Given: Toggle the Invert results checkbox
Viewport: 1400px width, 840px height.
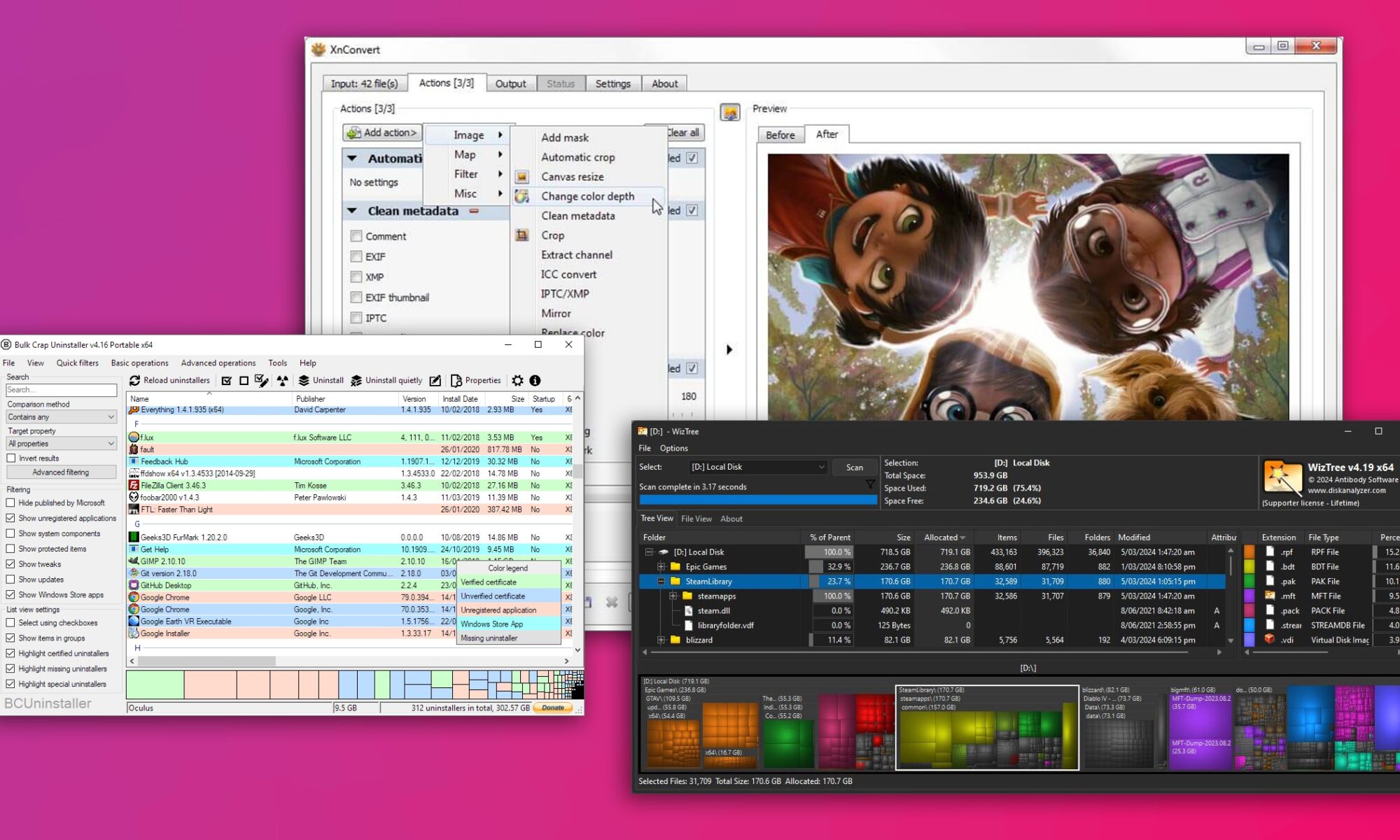Looking at the screenshot, I should 10,458.
